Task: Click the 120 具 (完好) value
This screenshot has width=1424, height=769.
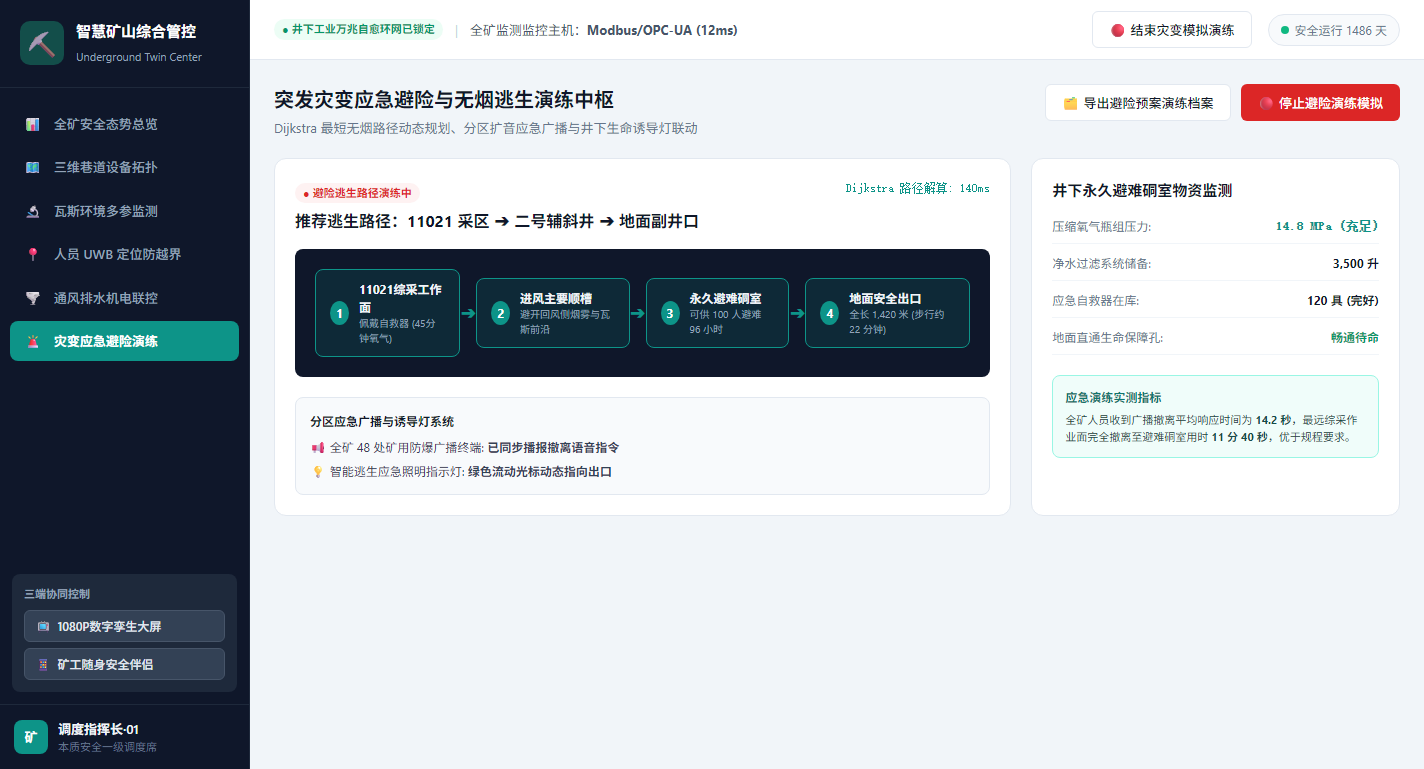Action: tap(1343, 300)
